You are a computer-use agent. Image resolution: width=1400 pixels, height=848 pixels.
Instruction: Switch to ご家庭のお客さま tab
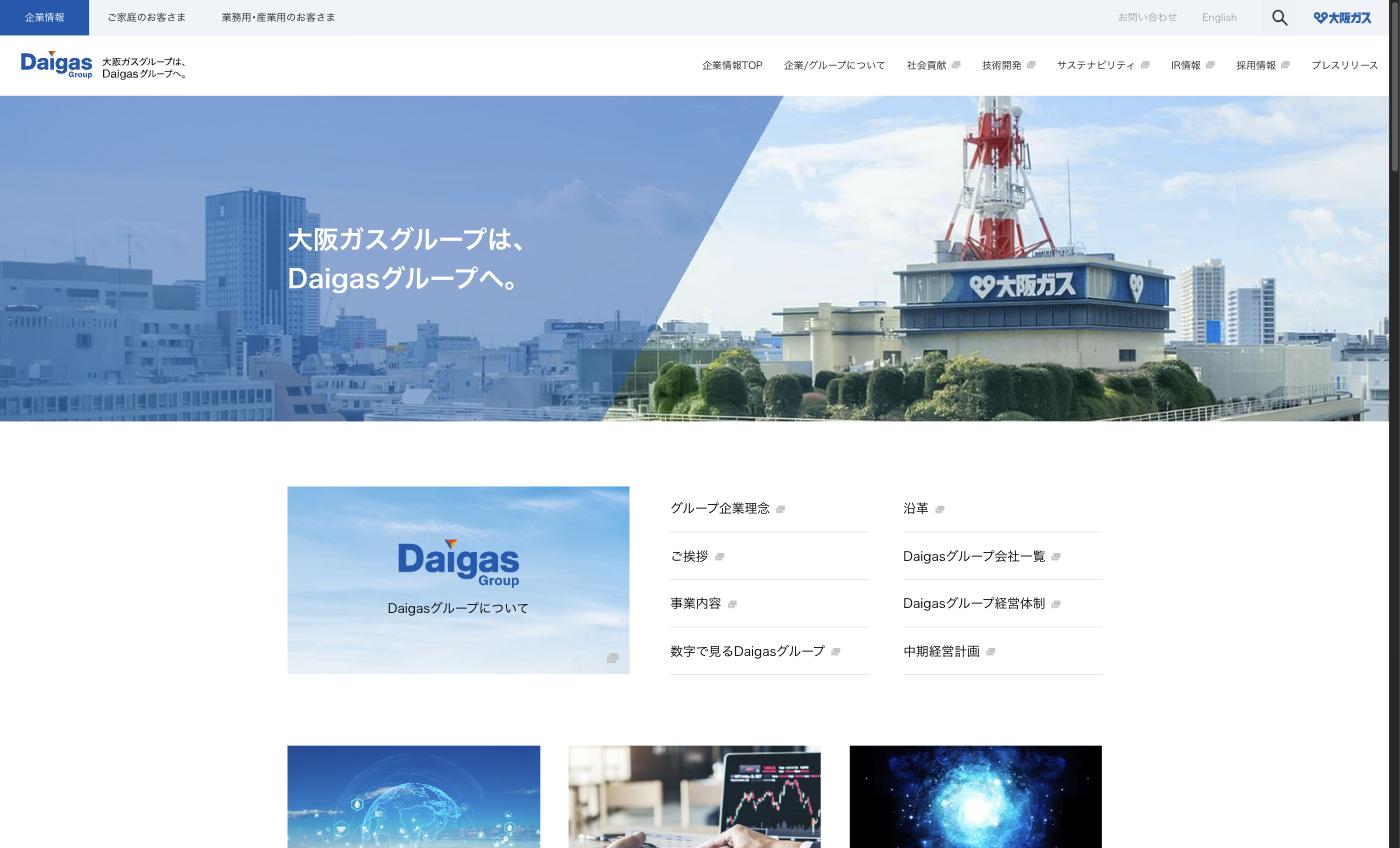(x=146, y=17)
